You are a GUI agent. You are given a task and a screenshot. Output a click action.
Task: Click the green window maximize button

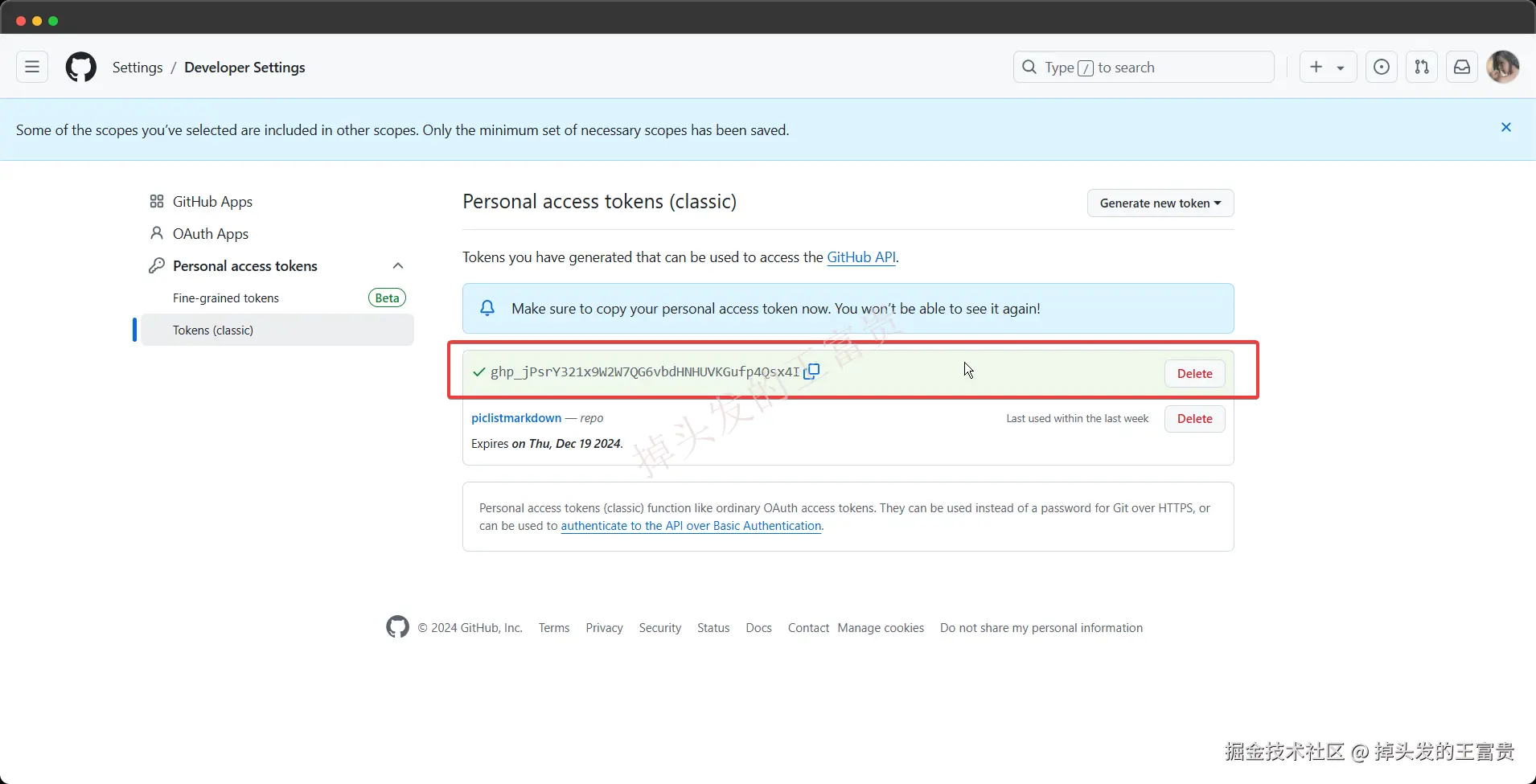pyautogui.click(x=53, y=21)
